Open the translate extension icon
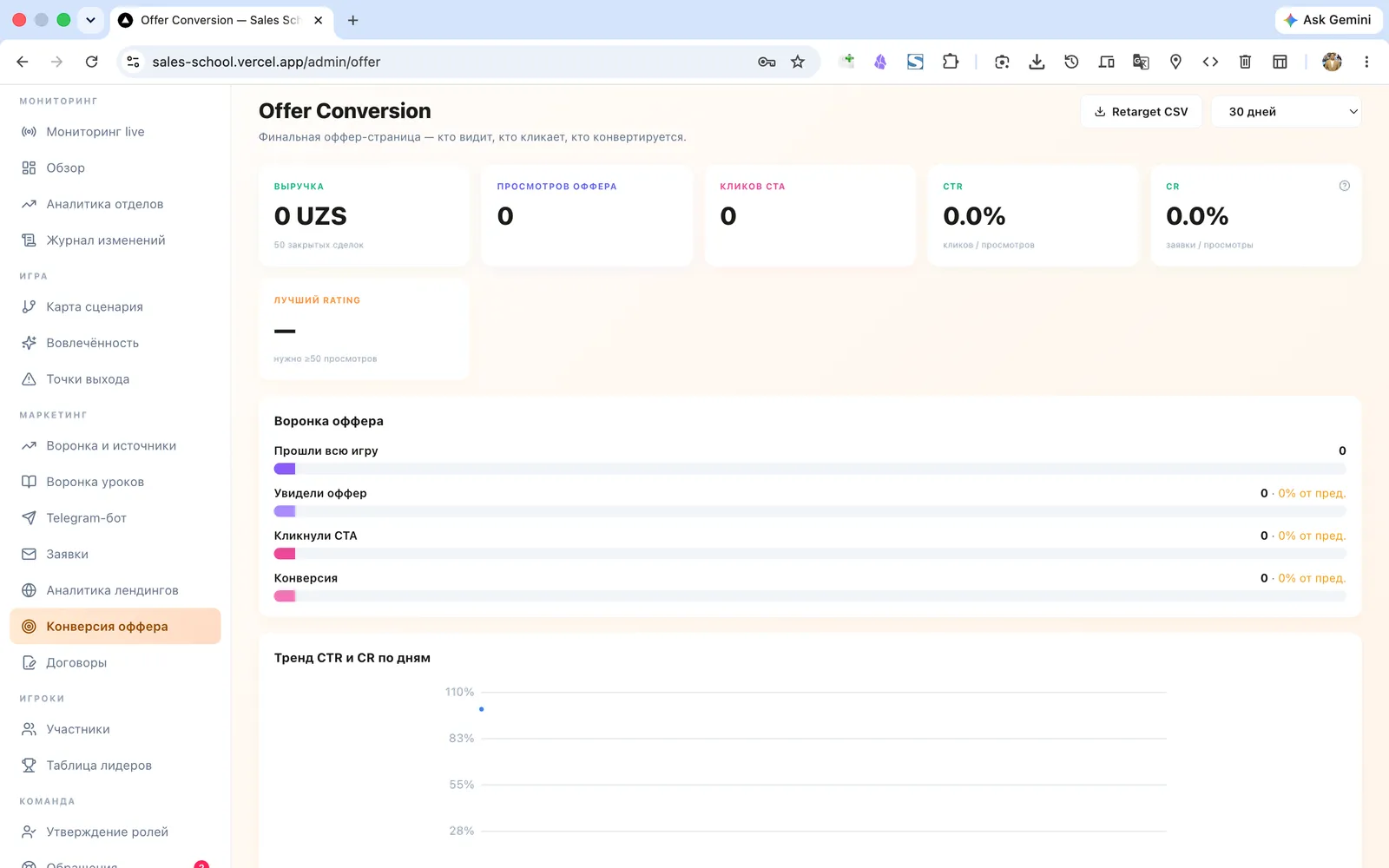The height and width of the screenshot is (868, 1389). pyautogui.click(x=1141, y=62)
